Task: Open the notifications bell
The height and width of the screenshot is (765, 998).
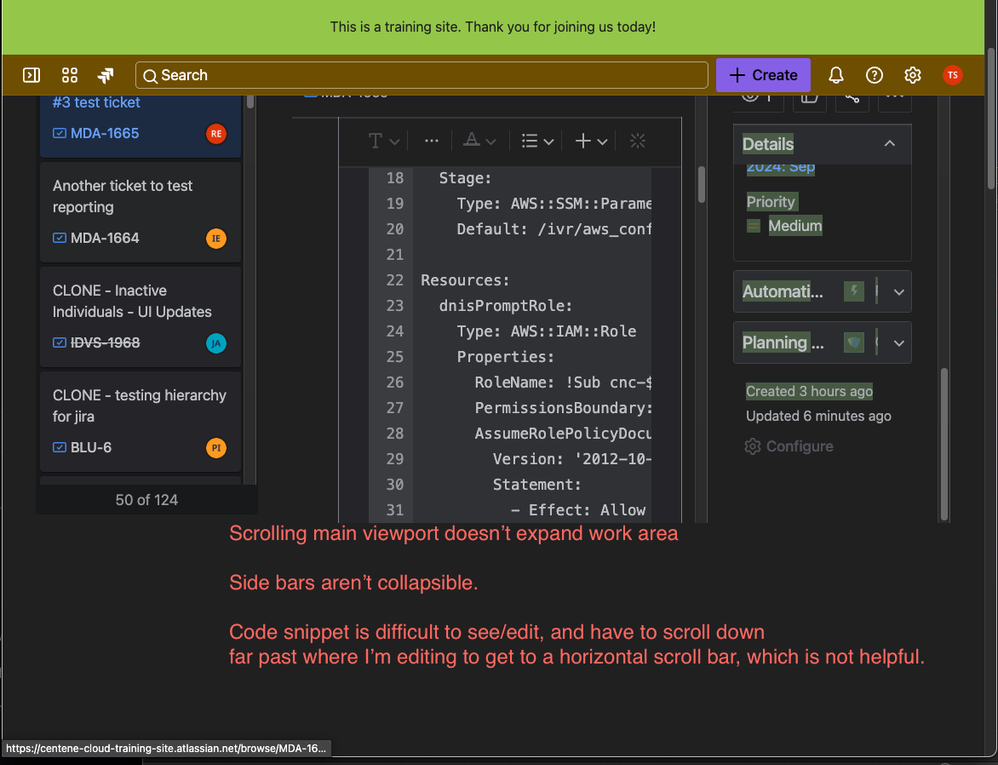Action: (836, 74)
